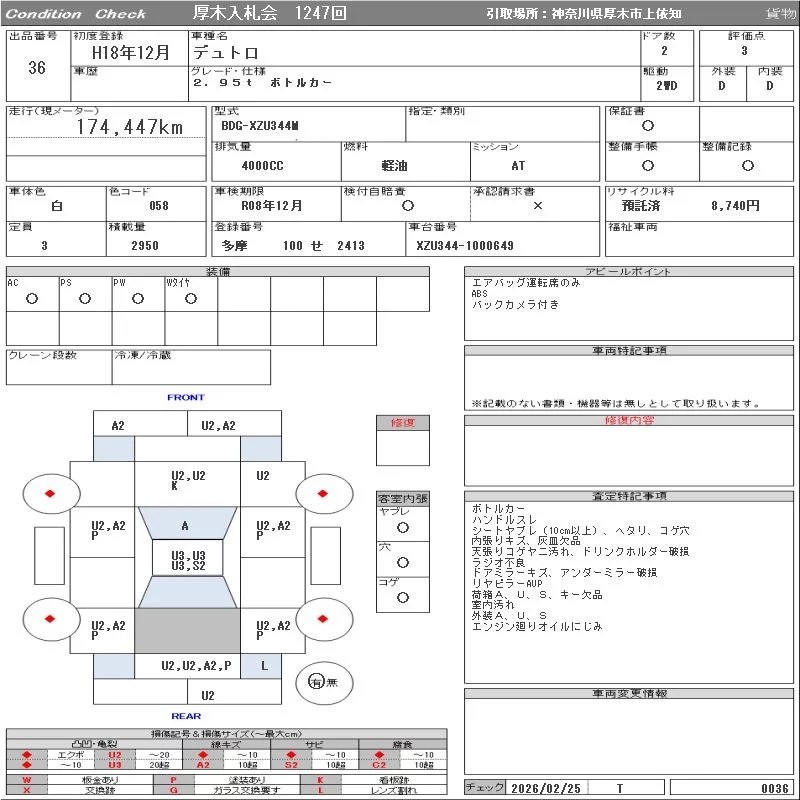
Task: Click the front-left tire red diamond marker
Action: [49, 493]
